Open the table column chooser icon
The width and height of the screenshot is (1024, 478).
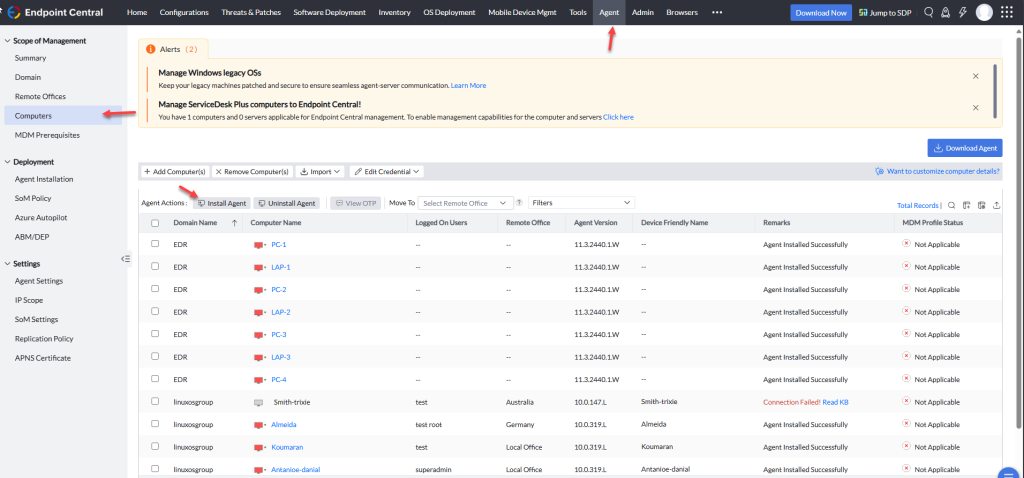tap(967, 205)
